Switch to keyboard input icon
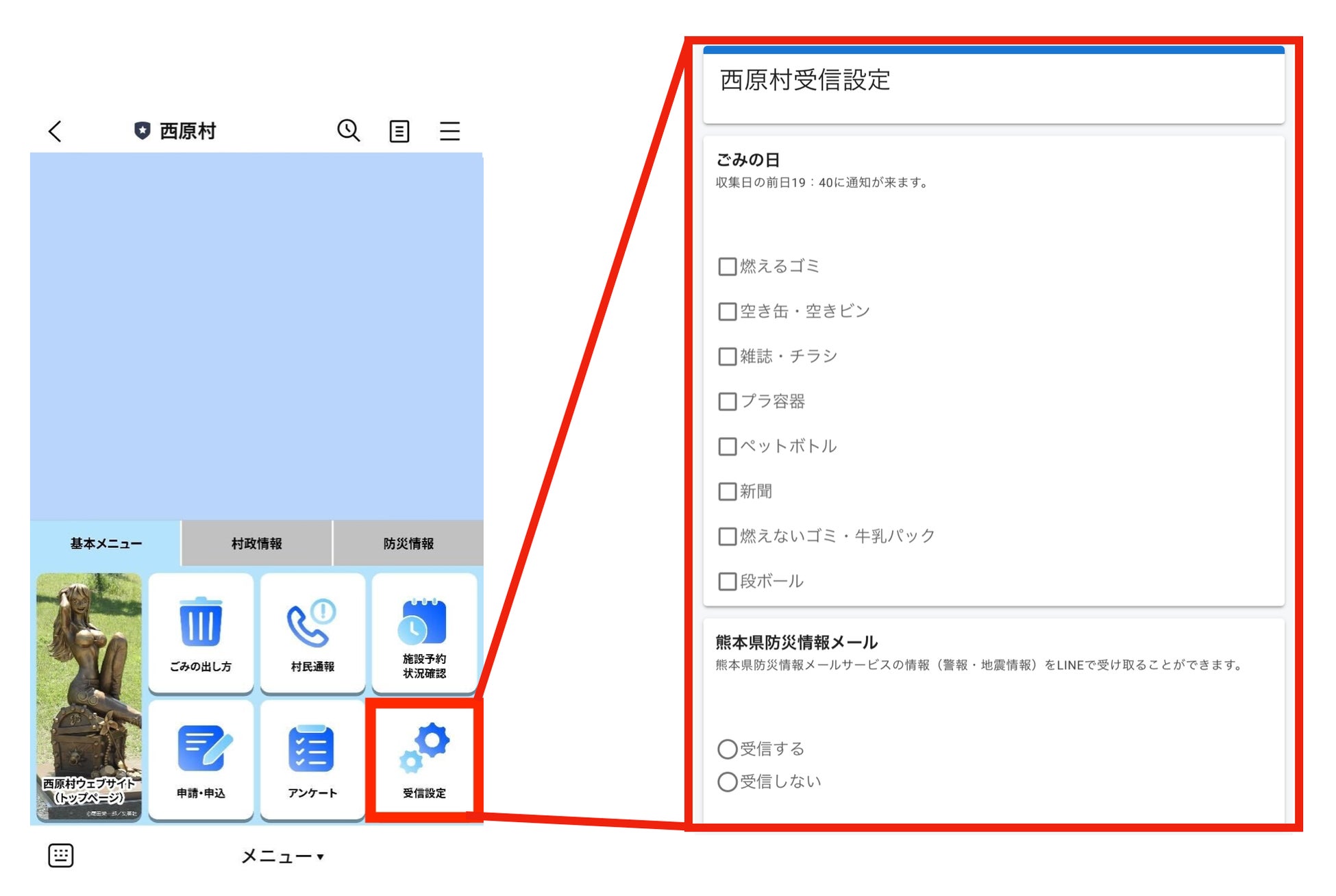The height and width of the screenshot is (896, 1336). click(61, 855)
